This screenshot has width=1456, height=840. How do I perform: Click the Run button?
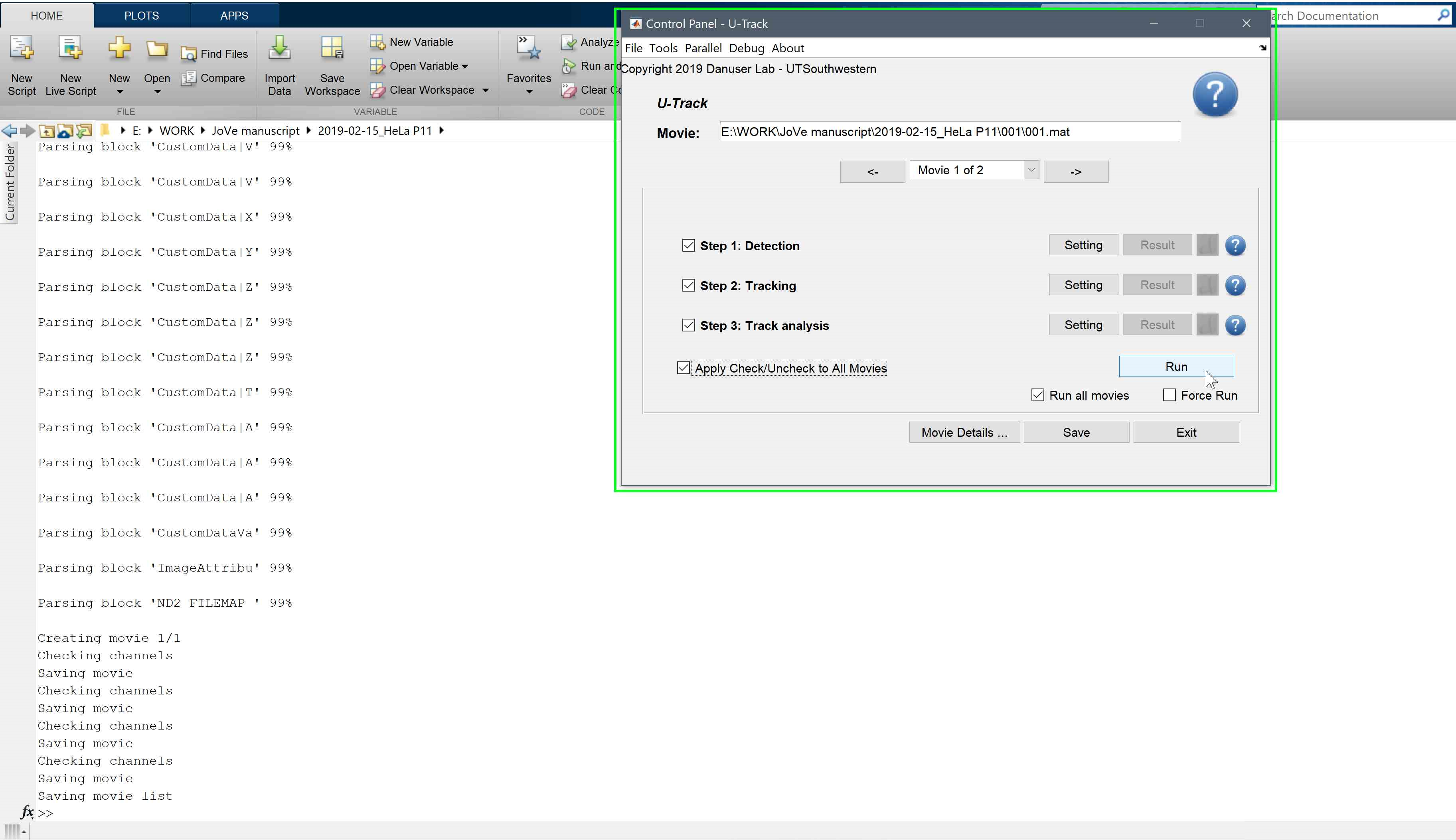1175,367
